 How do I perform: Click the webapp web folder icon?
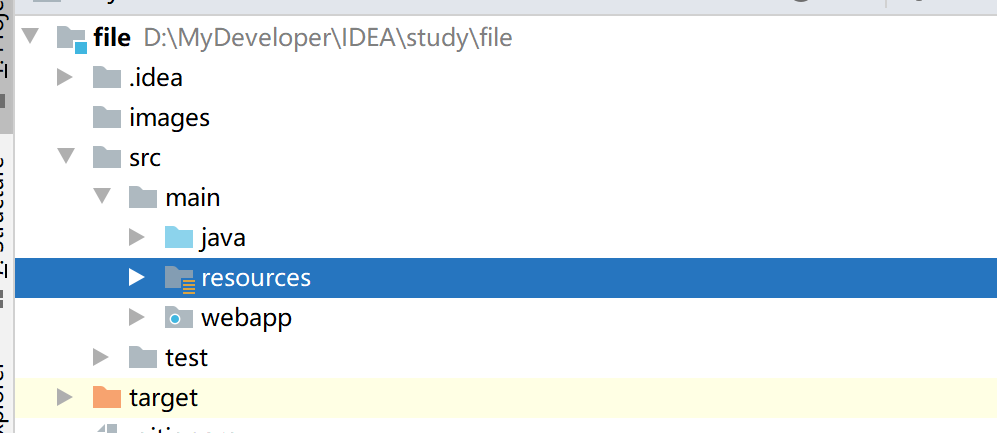click(179, 317)
